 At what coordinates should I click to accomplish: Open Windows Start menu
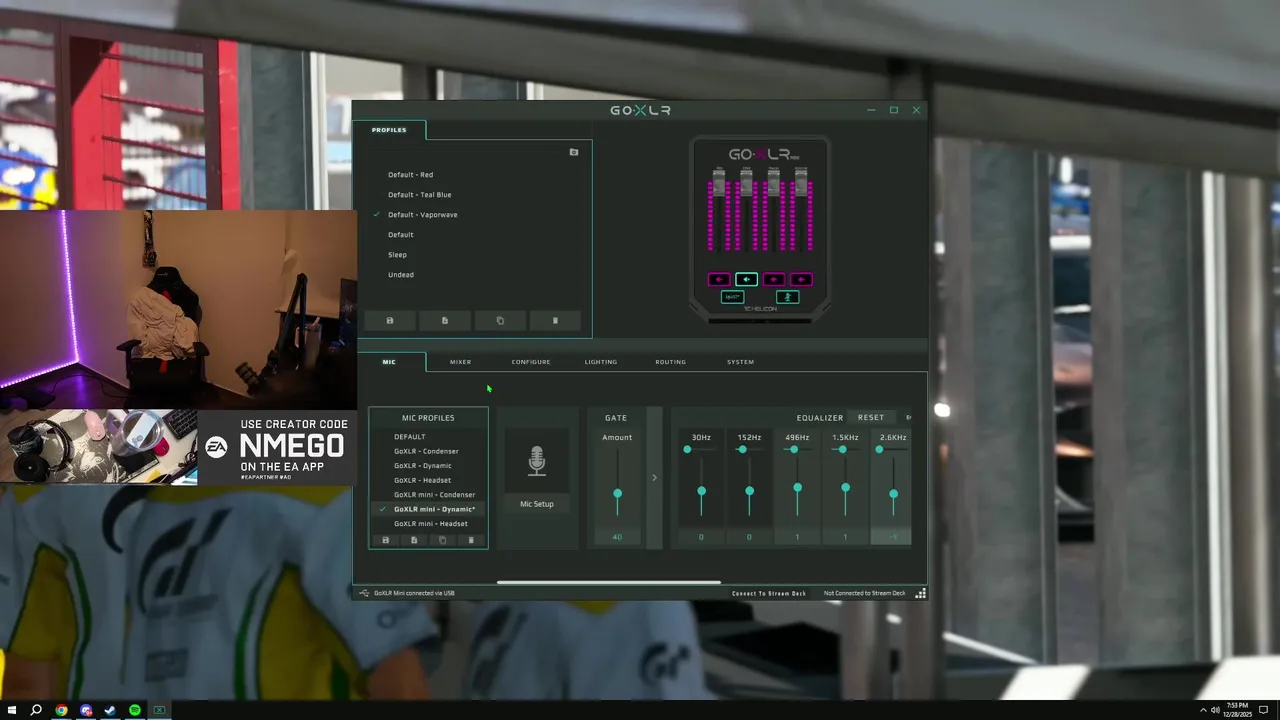[x=11, y=710]
